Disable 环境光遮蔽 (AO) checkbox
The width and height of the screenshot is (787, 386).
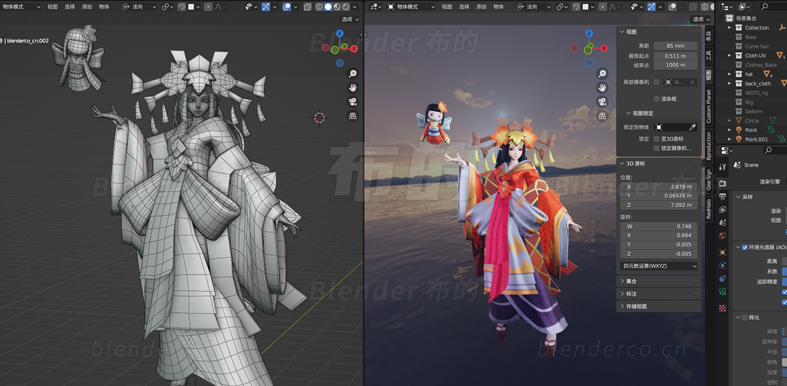[745, 247]
